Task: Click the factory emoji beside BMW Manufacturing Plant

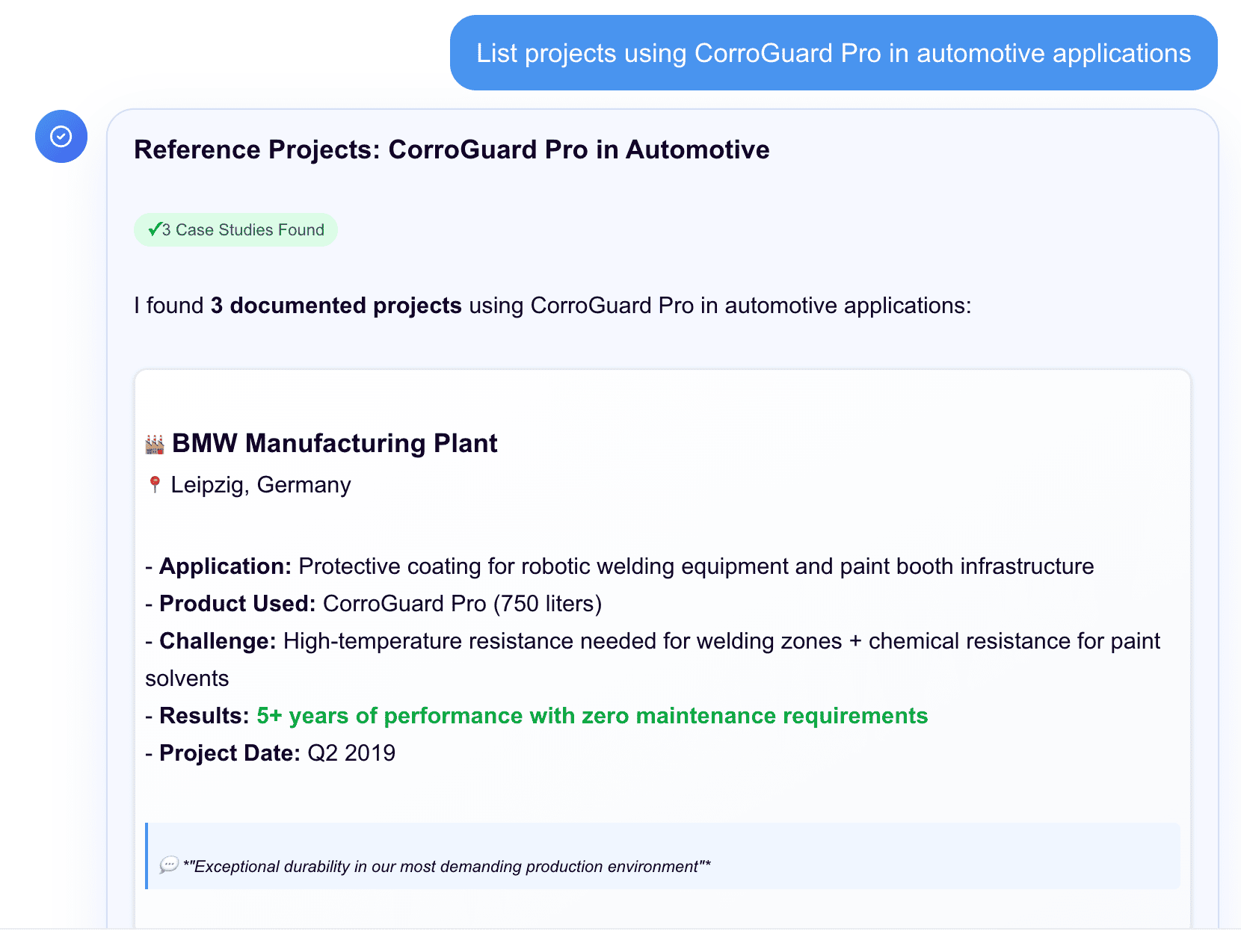Action: [154, 442]
